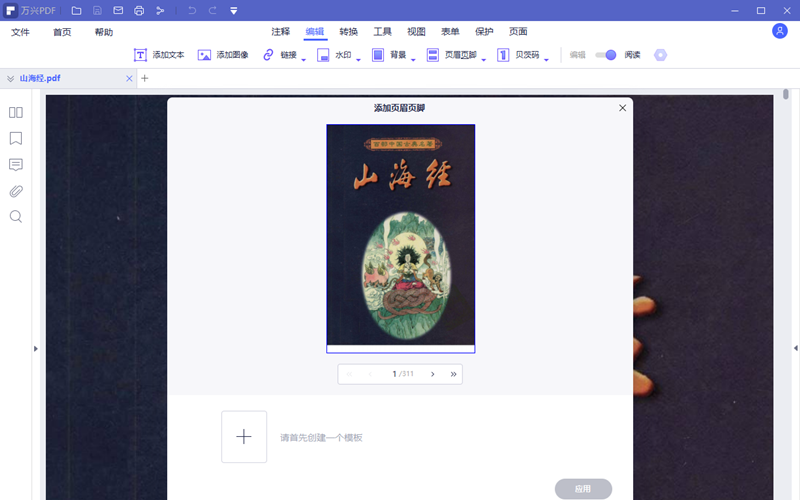Open the 文件 file menu
Viewport: 800px width, 500px height.
coord(20,32)
